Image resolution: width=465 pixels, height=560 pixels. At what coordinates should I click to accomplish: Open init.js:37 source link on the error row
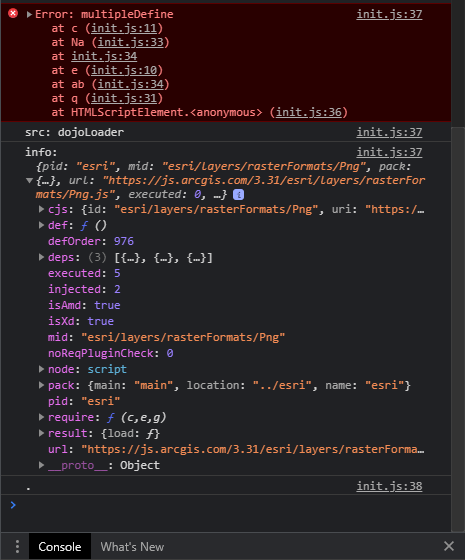[x=389, y=14]
